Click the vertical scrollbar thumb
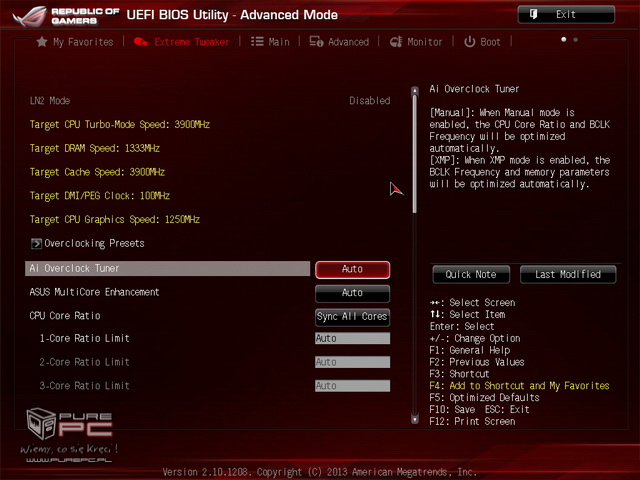 pyautogui.click(x=415, y=154)
